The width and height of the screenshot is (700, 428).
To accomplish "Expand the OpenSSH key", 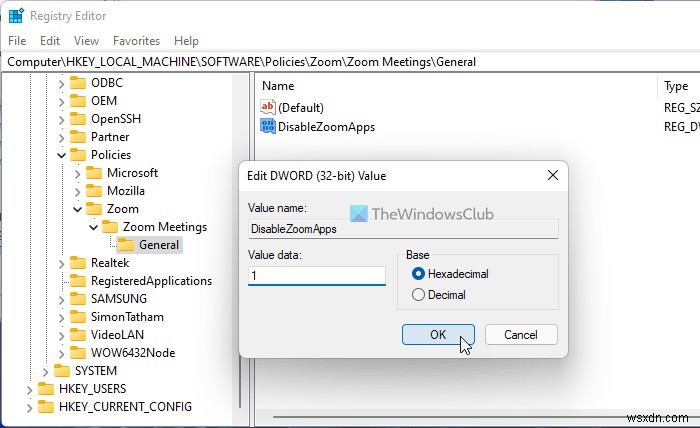I will click(x=61, y=119).
